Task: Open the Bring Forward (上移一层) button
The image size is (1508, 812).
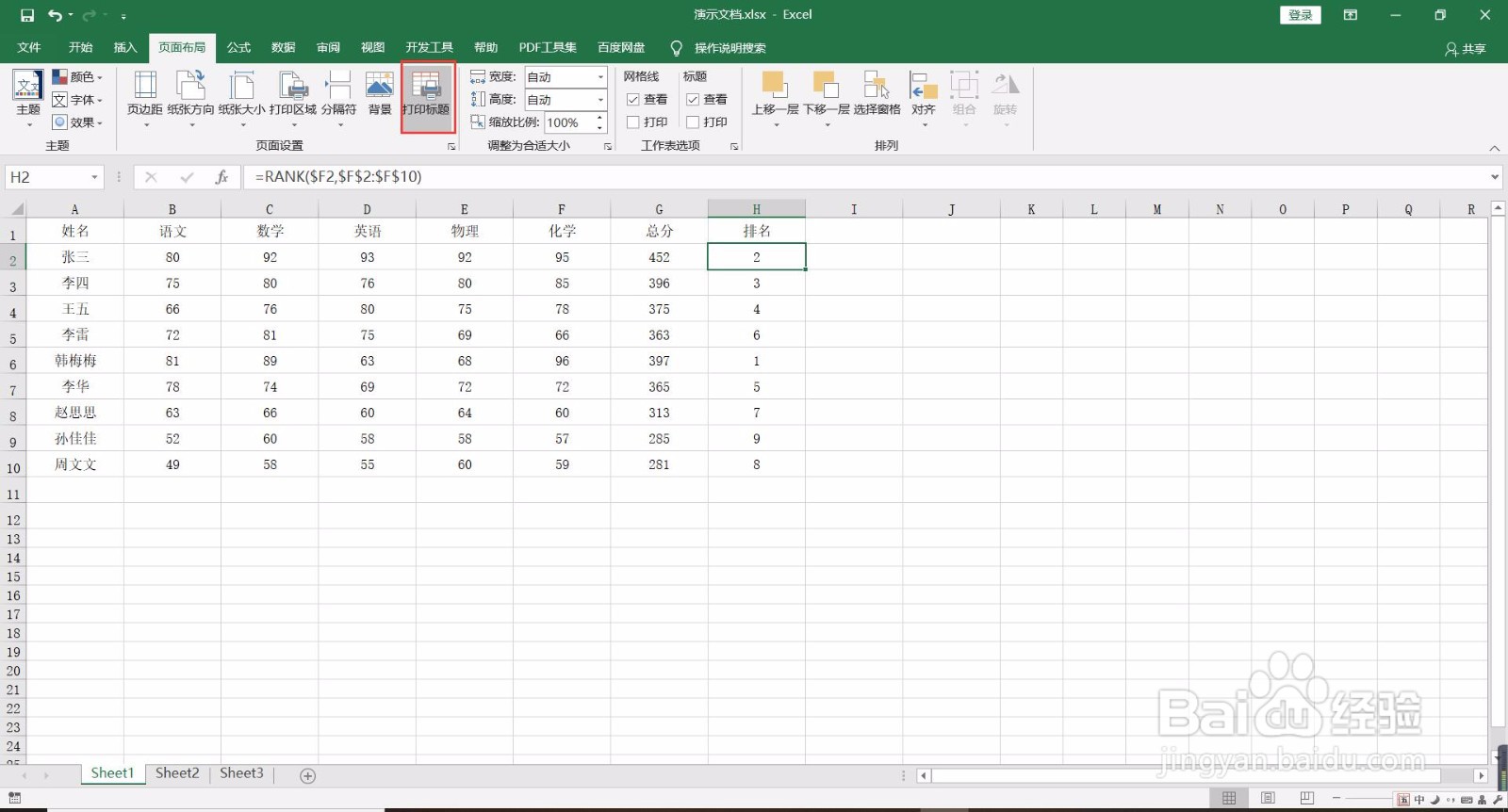Action: point(775,99)
